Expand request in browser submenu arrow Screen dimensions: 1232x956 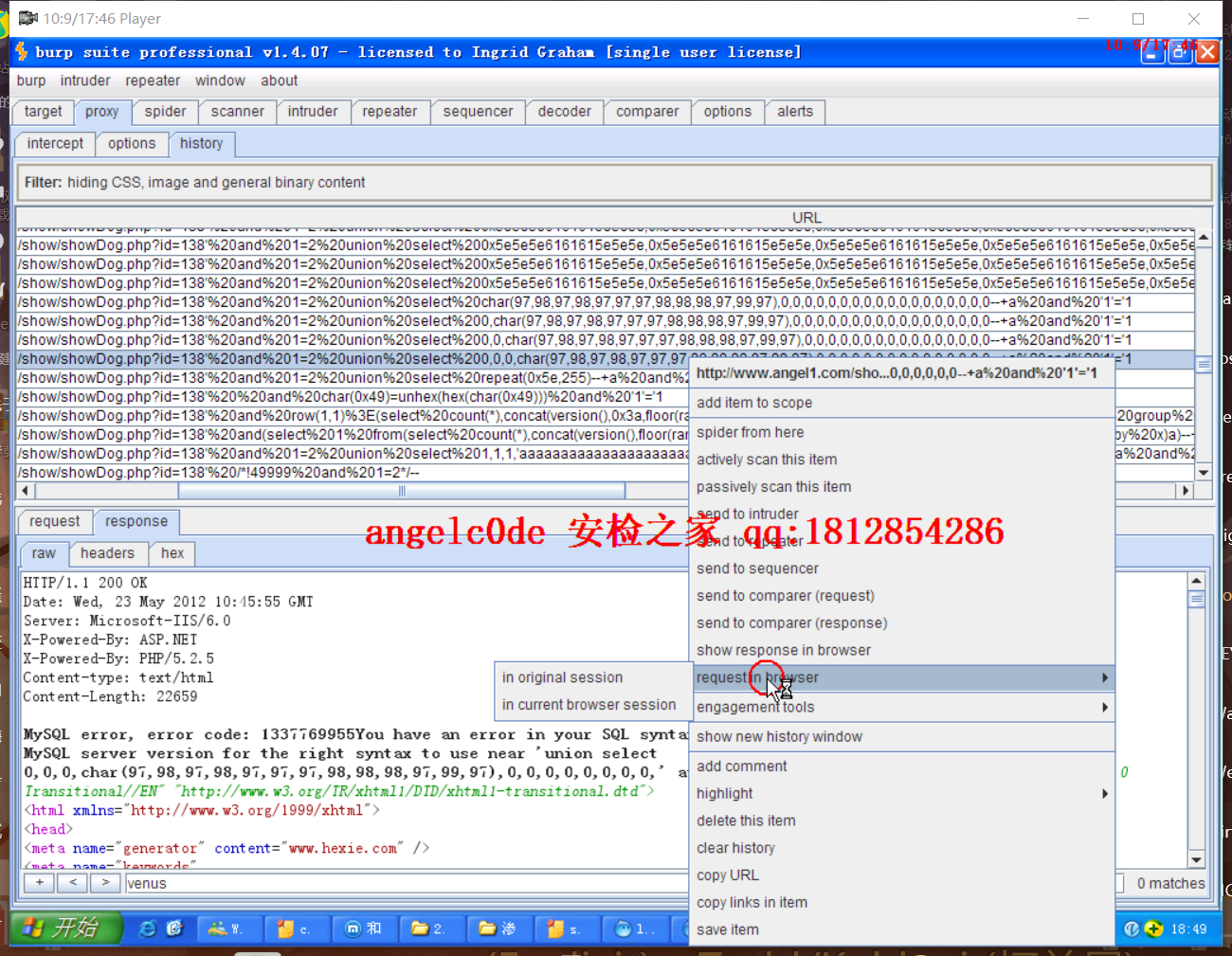click(x=1105, y=678)
